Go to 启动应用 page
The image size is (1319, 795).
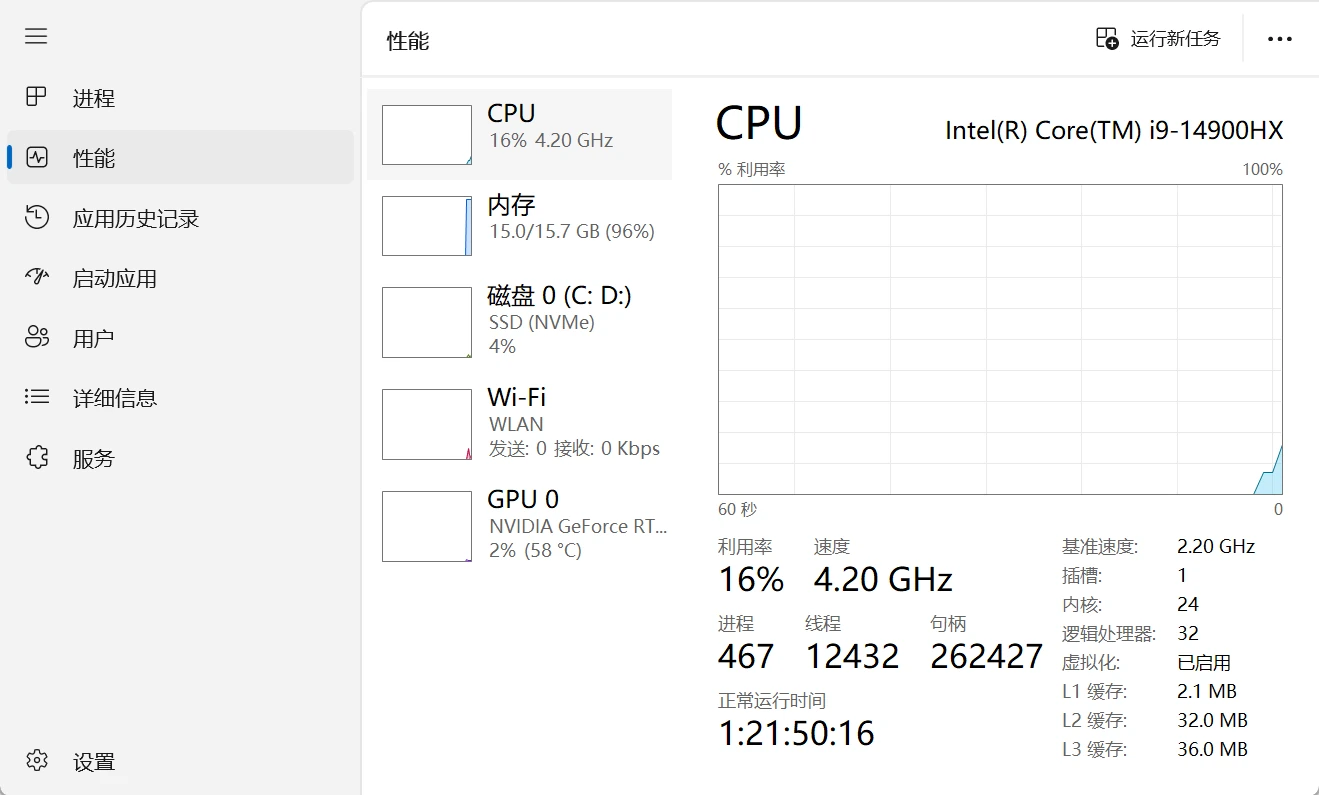pos(115,278)
